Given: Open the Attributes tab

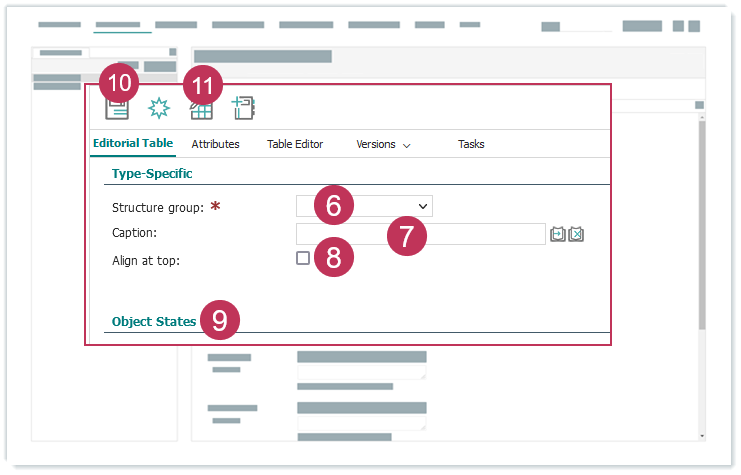Looking at the screenshot, I should pyautogui.click(x=215, y=144).
